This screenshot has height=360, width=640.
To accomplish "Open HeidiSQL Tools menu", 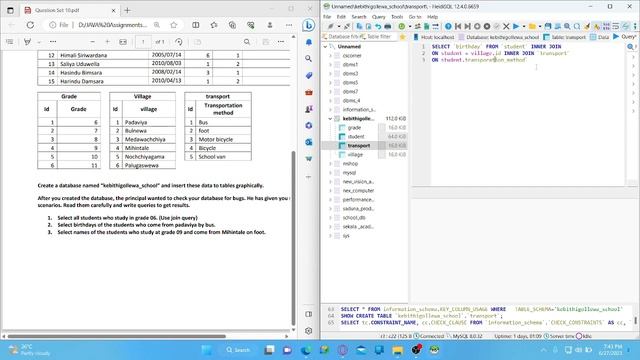I will tap(397, 17).
